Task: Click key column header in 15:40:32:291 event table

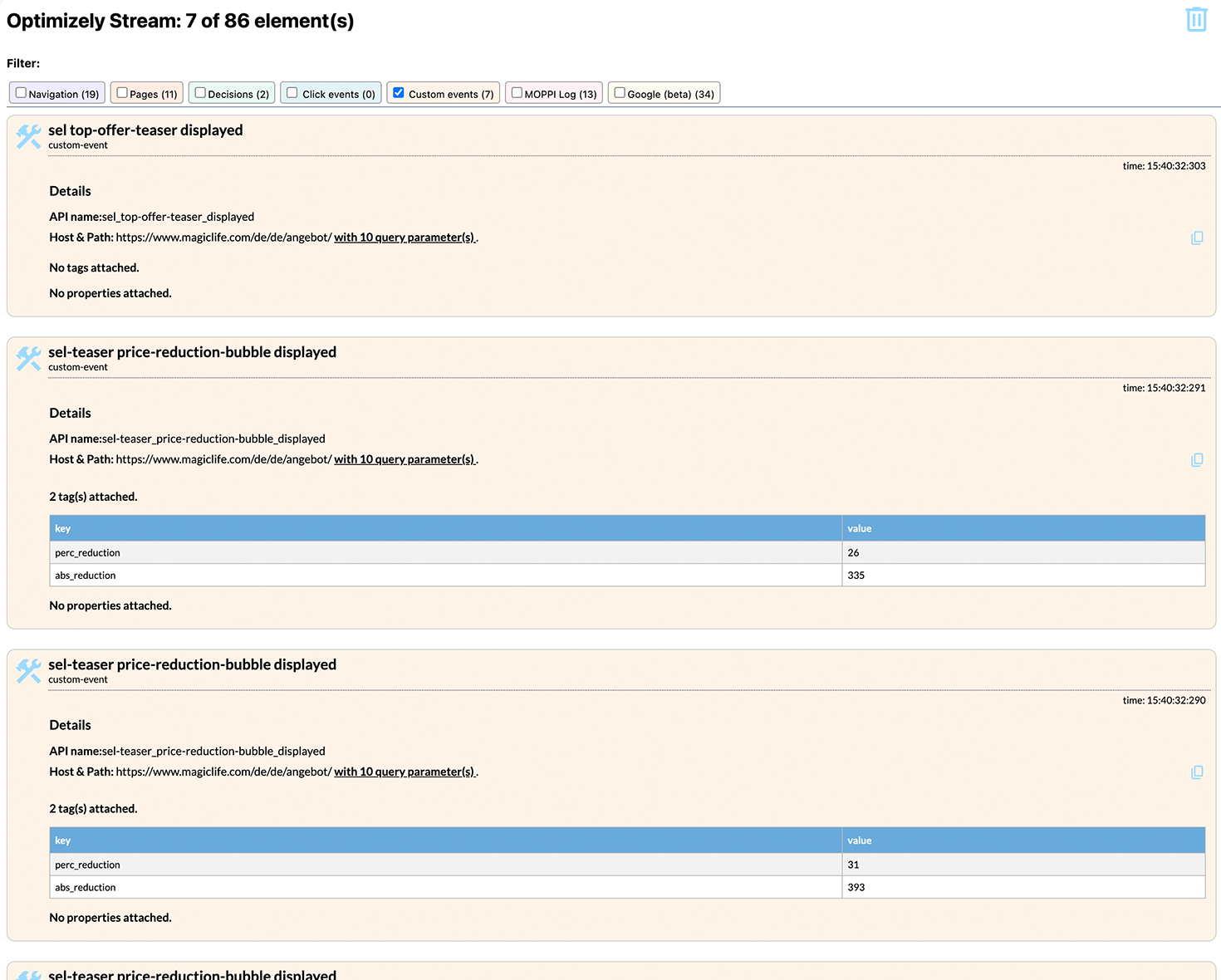Action: click(x=445, y=528)
